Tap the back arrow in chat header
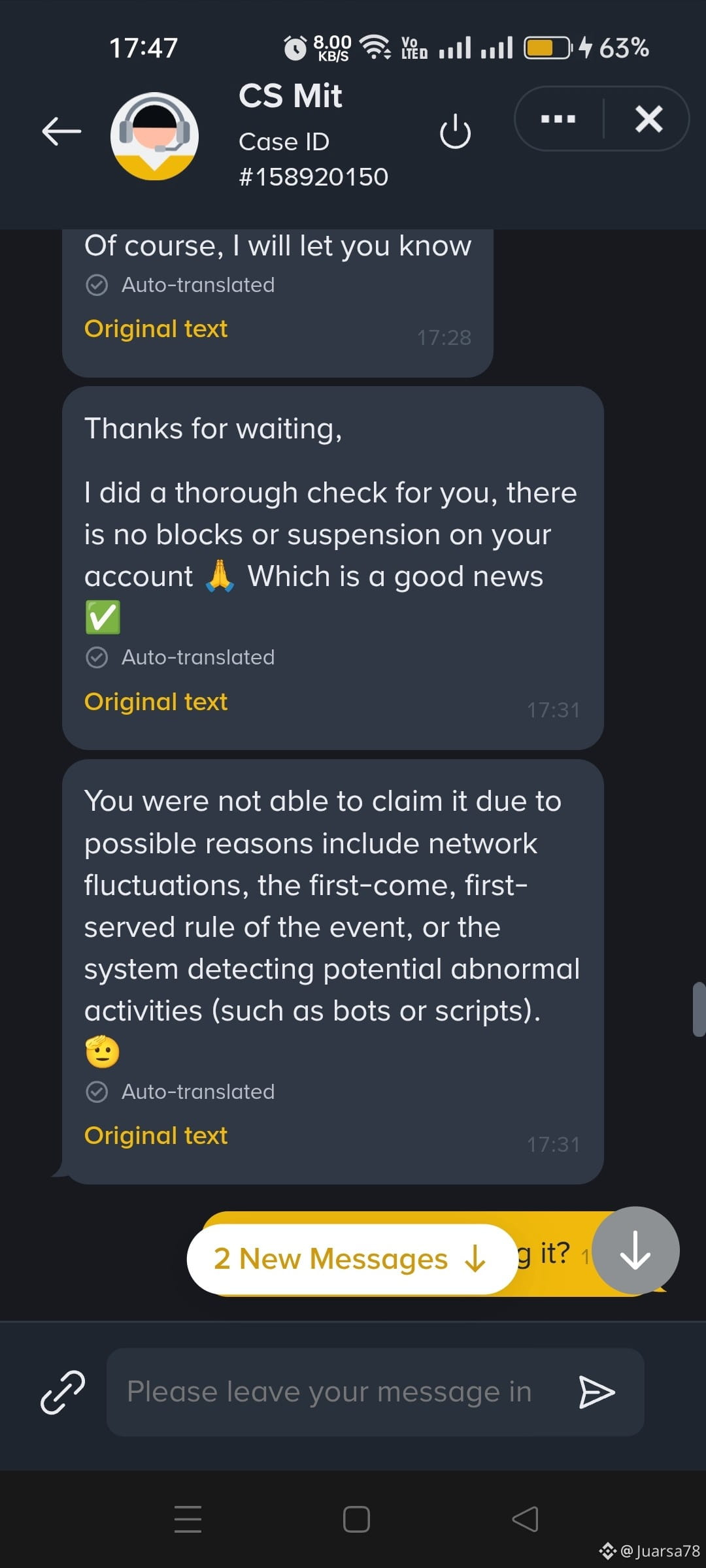This screenshot has height=1568, width=706. click(61, 131)
